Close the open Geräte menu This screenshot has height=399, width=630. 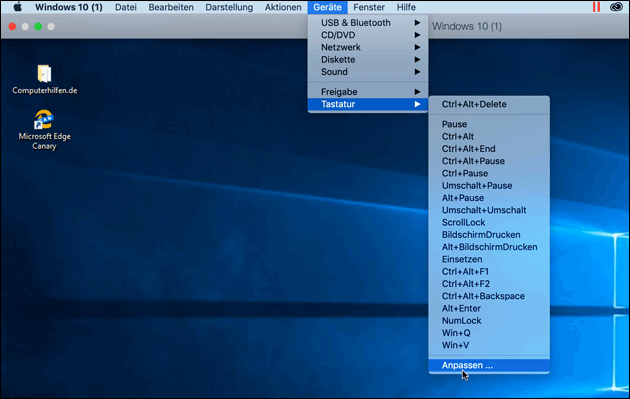pyautogui.click(x=327, y=7)
